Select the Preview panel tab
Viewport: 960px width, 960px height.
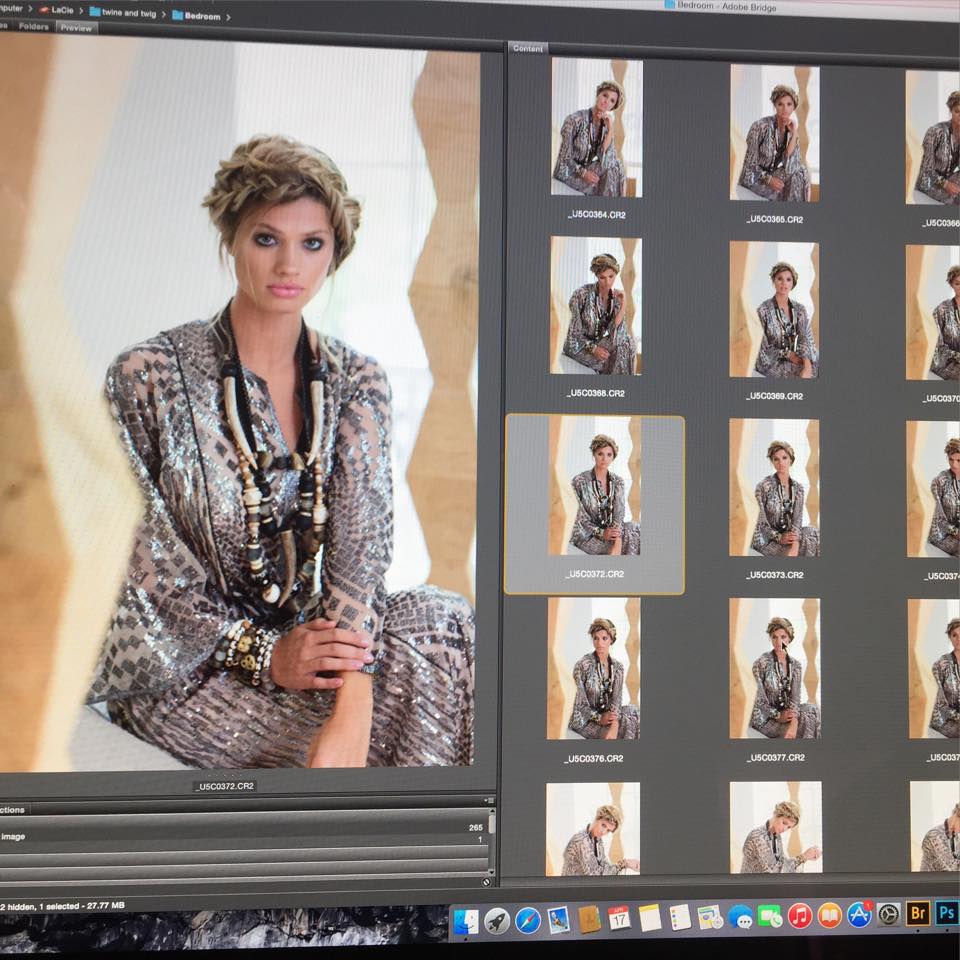pos(76,28)
